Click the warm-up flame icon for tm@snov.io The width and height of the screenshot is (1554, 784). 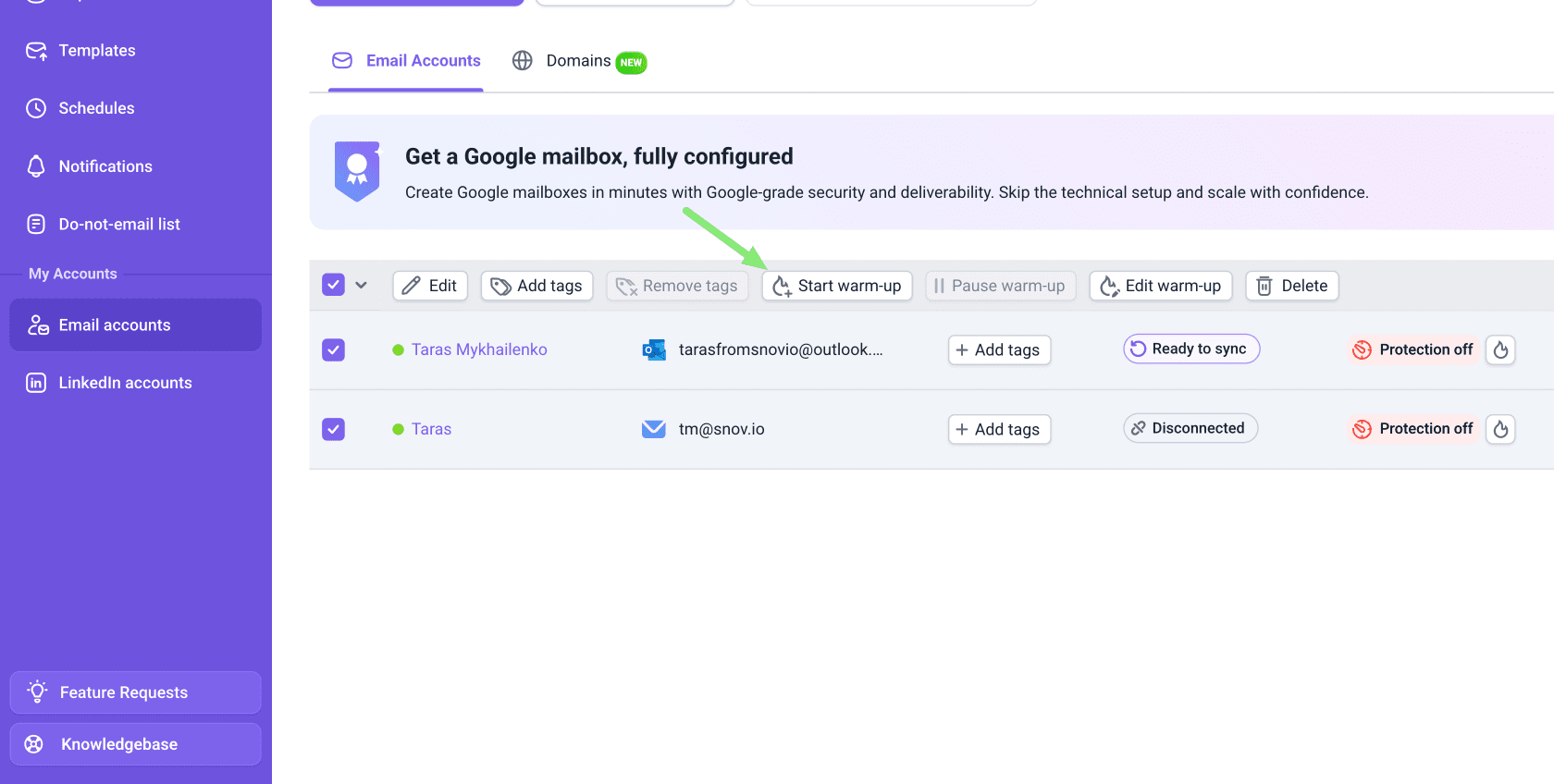coord(1500,429)
